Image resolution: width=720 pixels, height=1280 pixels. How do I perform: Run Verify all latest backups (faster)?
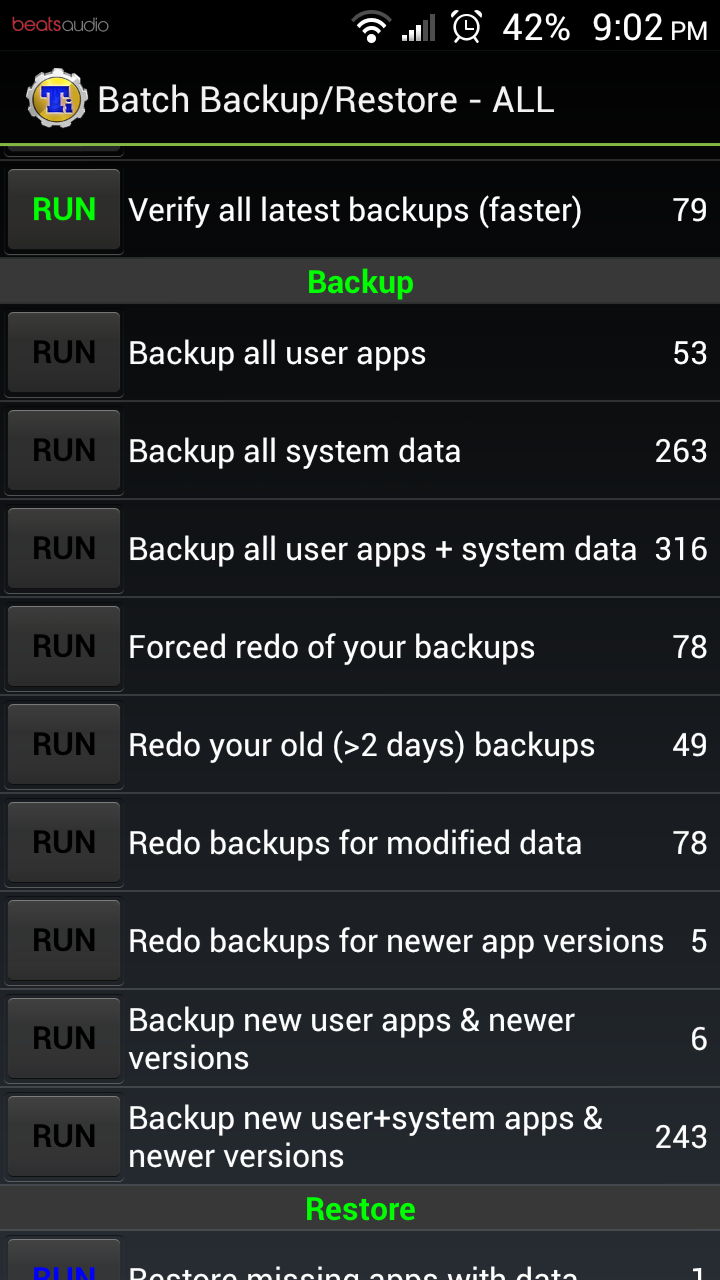point(64,210)
